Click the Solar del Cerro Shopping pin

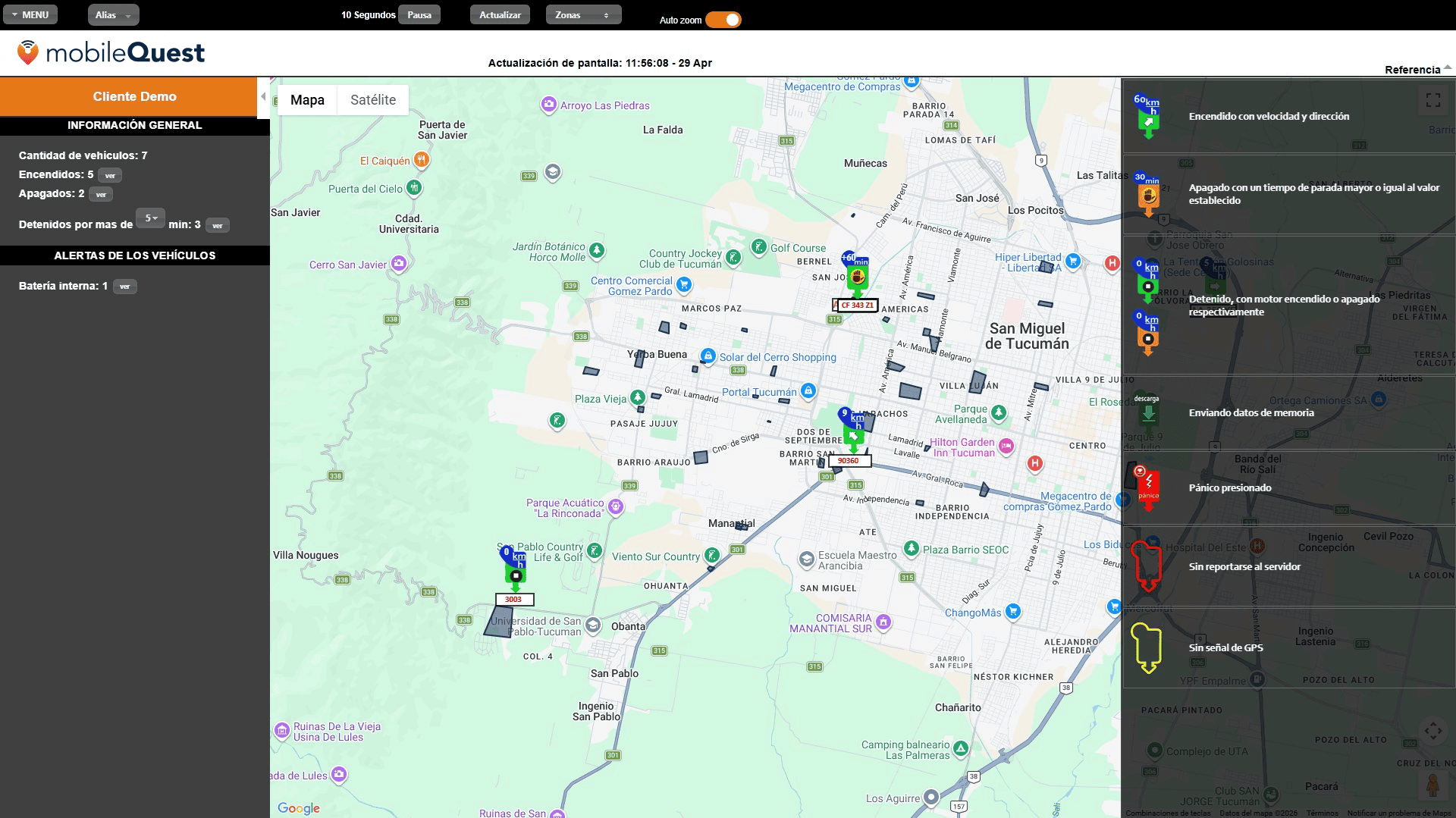(708, 356)
